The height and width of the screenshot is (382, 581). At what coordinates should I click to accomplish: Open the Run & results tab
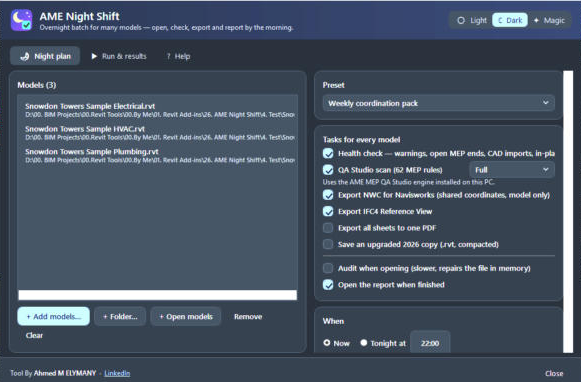119,56
